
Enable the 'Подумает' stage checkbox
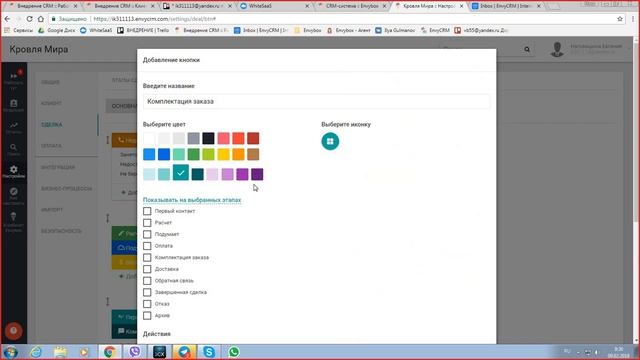coord(147,234)
